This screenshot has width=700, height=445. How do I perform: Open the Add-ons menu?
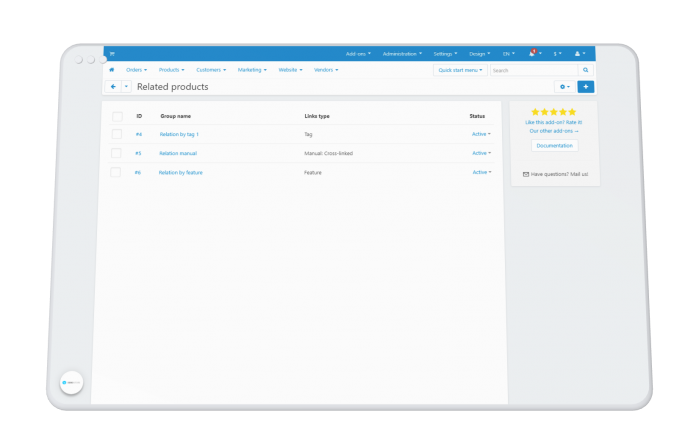pyautogui.click(x=358, y=54)
